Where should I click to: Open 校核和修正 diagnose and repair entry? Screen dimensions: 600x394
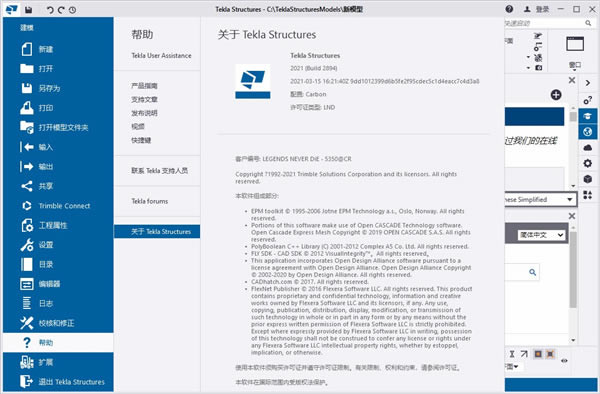click(58, 323)
